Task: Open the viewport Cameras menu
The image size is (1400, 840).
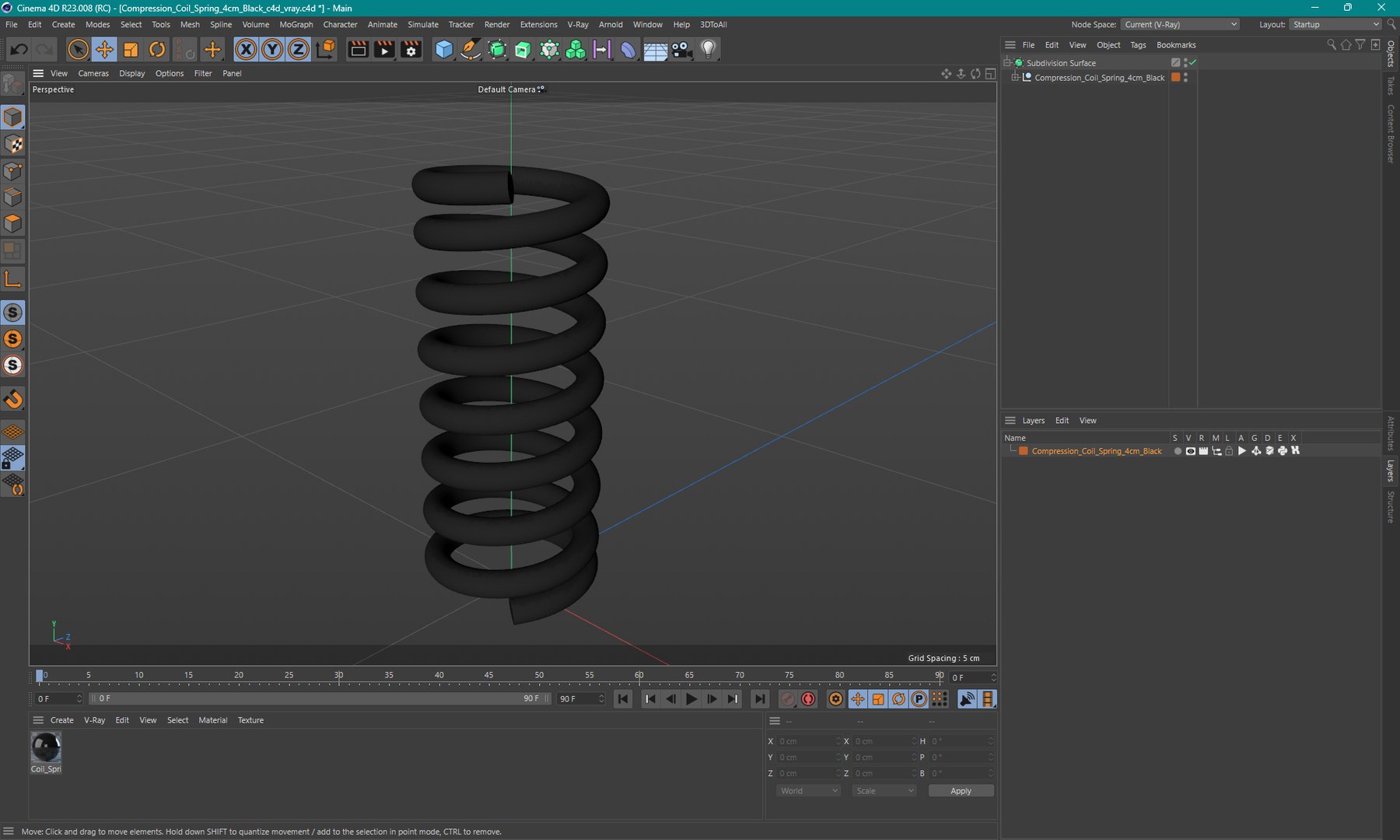Action: (93, 73)
